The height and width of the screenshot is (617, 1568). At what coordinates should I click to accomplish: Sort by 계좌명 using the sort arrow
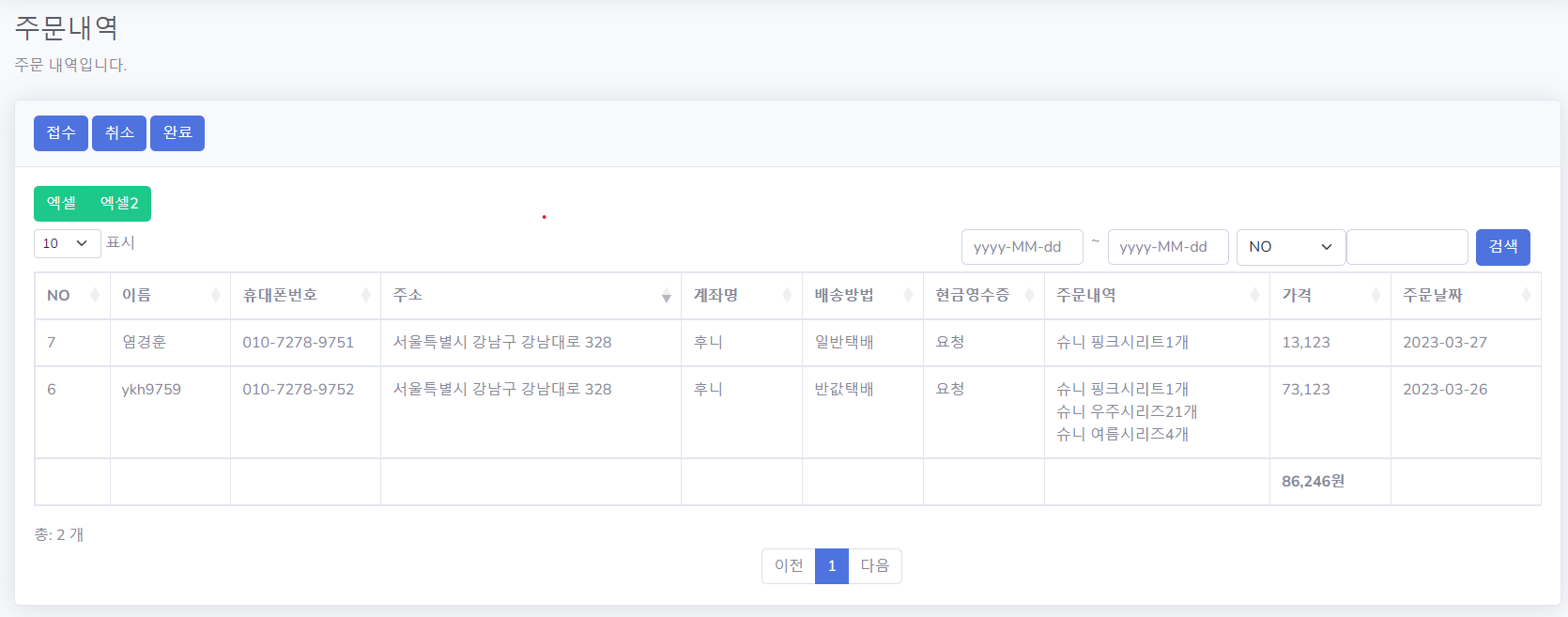coord(788,295)
